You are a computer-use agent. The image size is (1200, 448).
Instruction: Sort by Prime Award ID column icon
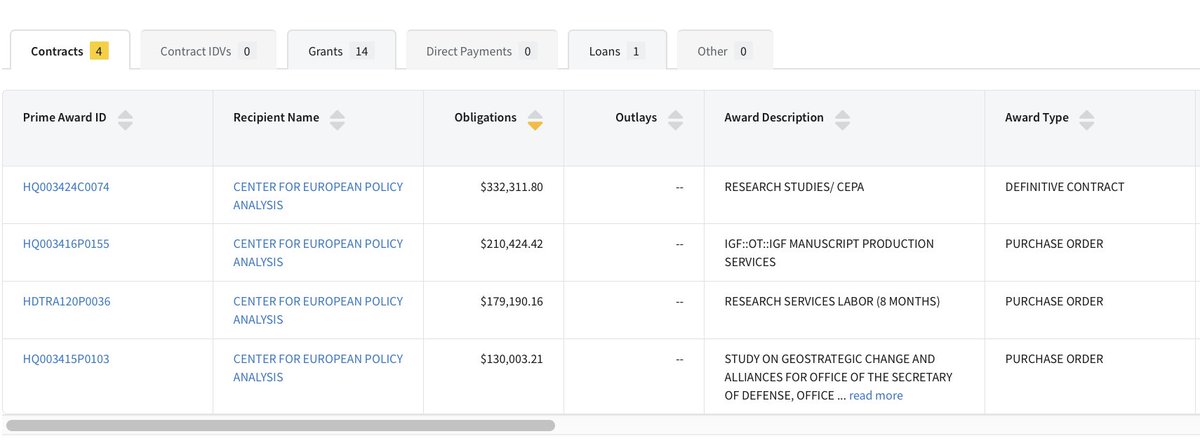(x=125, y=120)
